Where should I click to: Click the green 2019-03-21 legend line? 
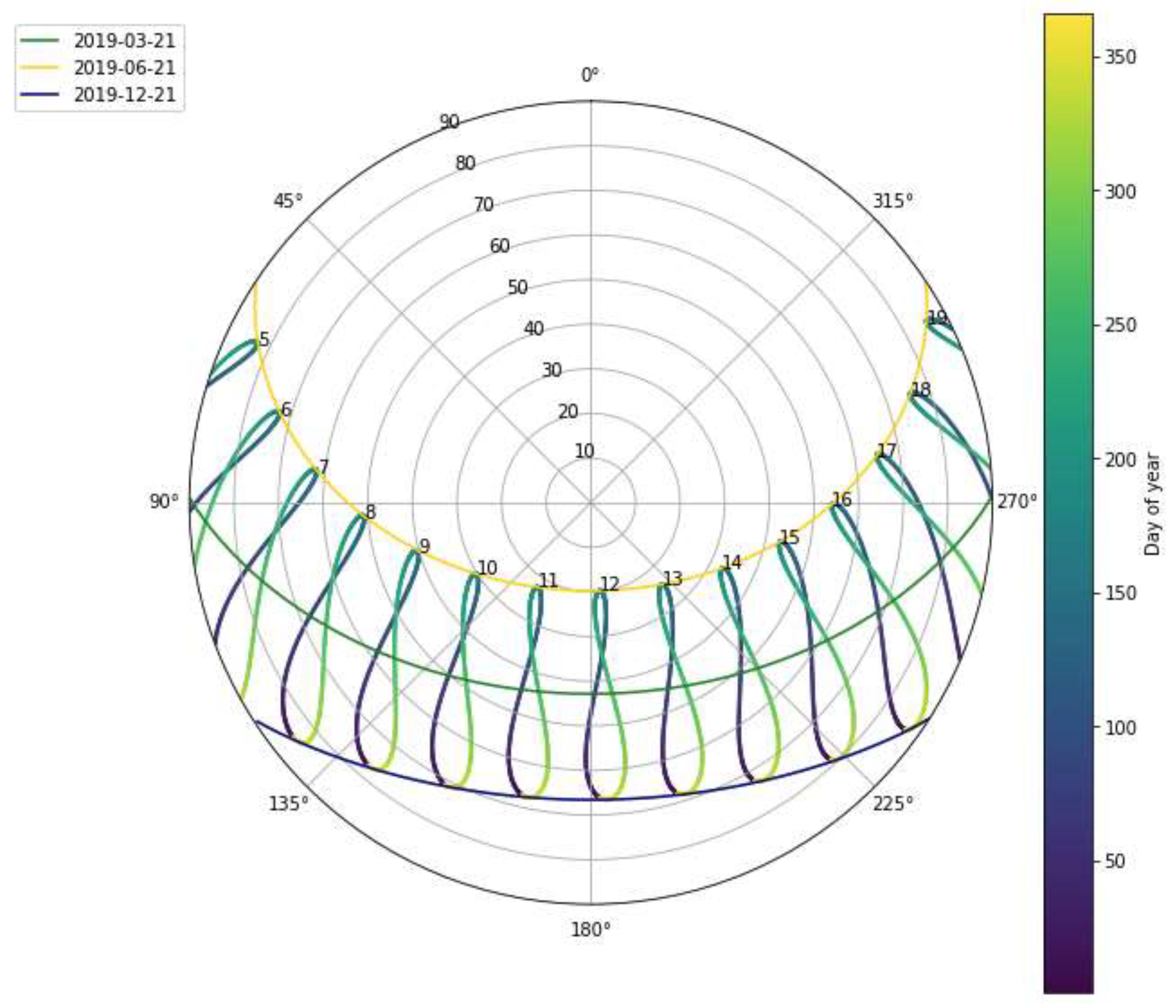coord(40,41)
